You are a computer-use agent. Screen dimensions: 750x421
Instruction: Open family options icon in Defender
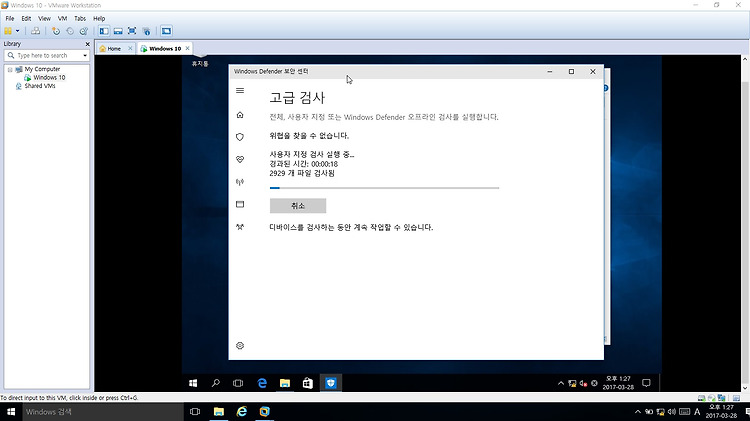pos(240,227)
